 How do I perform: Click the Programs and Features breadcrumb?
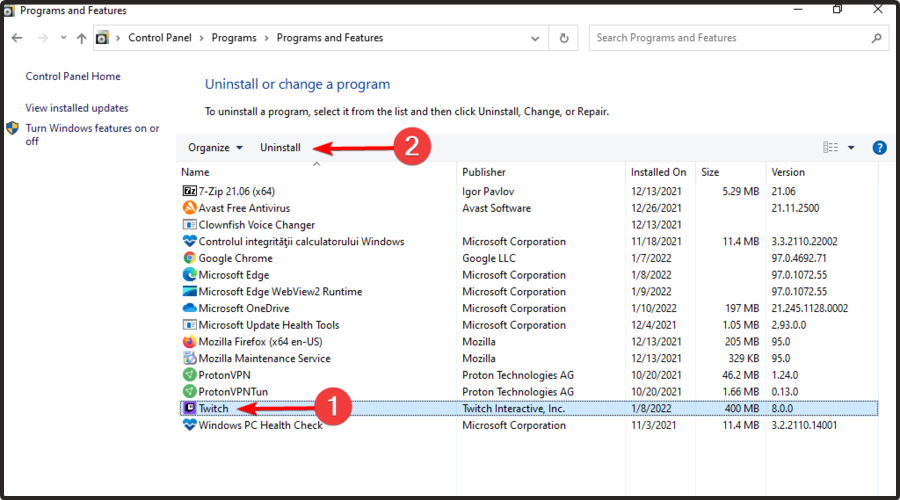[329, 38]
